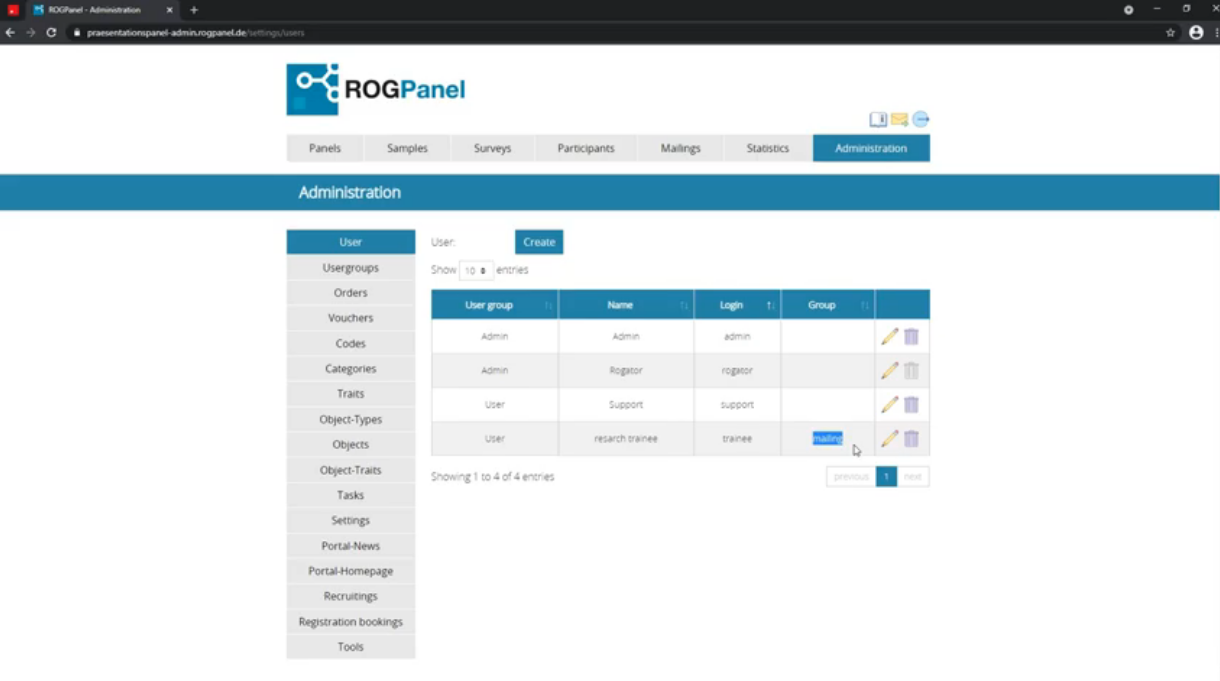Create a new user
This screenshot has width=1220, height=681.
click(539, 242)
